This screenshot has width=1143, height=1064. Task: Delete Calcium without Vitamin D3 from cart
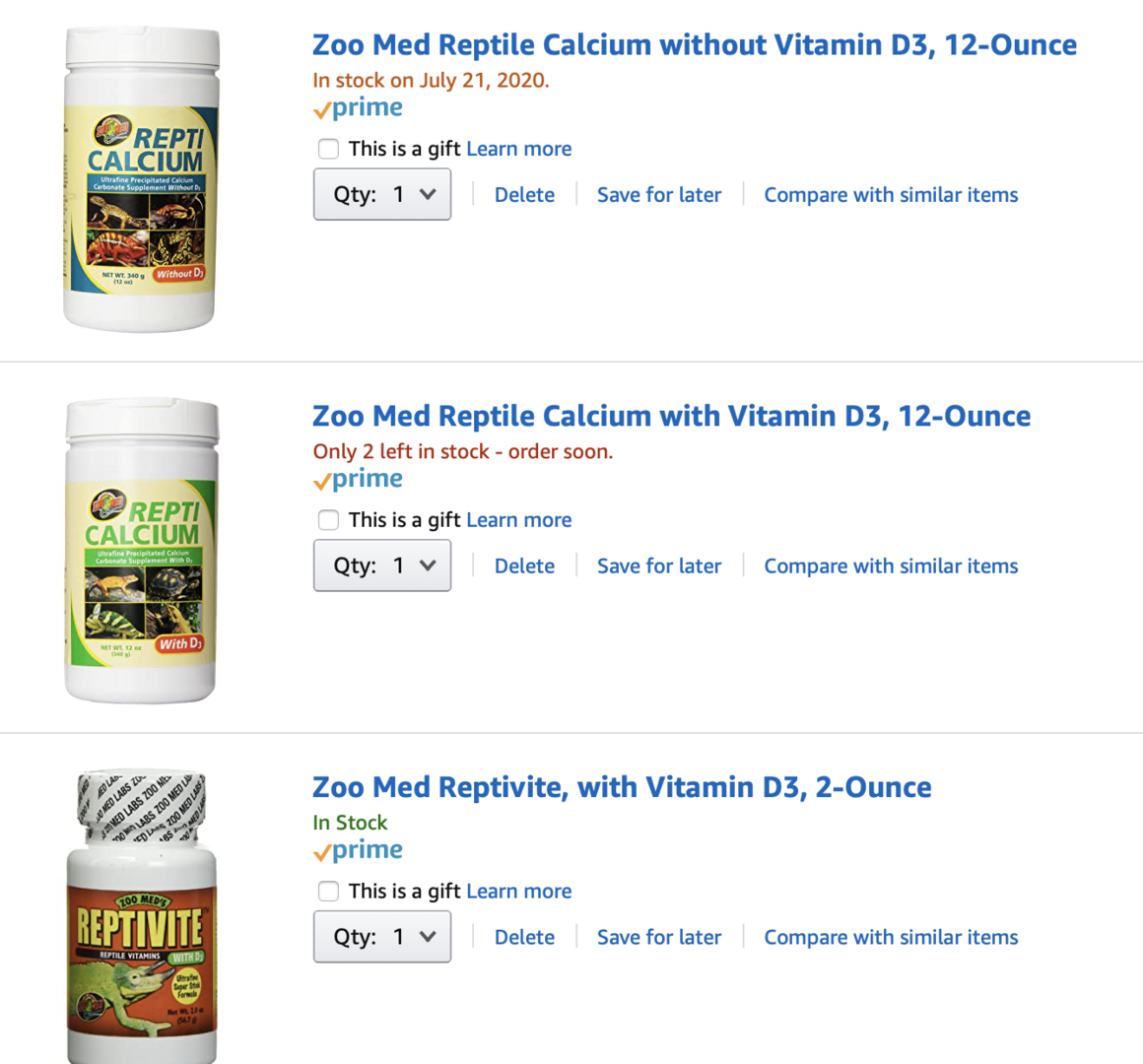click(524, 195)
